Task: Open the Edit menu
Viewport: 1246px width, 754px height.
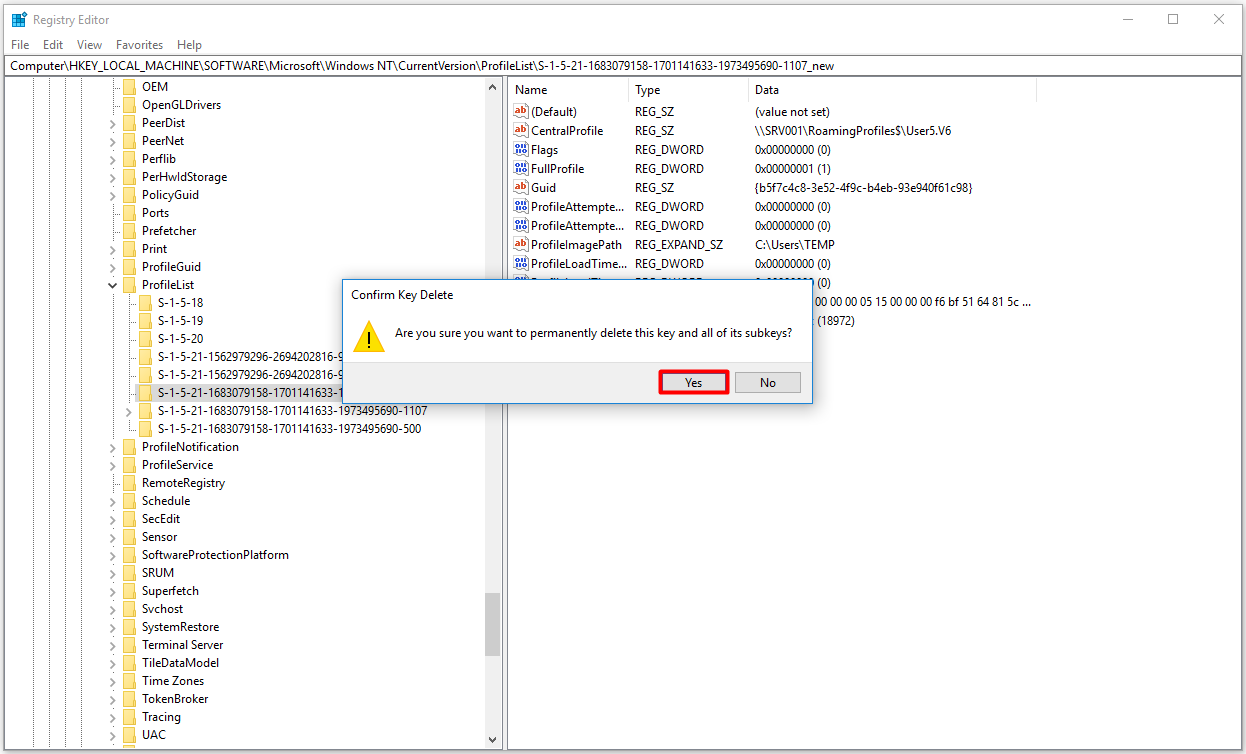Action: 53,45
